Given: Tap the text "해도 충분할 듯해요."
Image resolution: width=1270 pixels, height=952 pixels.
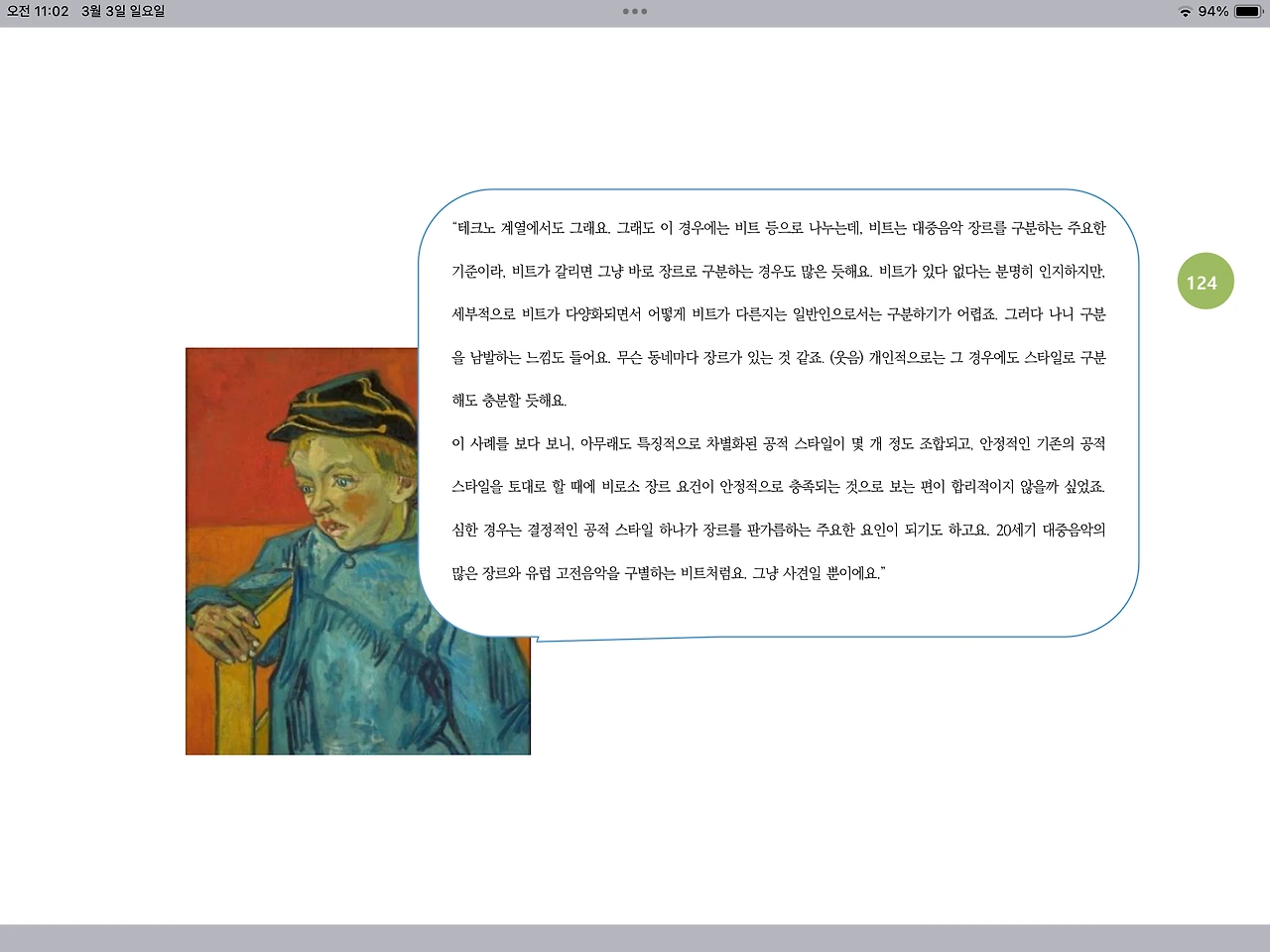Looking at the screenshot, I should 509,401.
